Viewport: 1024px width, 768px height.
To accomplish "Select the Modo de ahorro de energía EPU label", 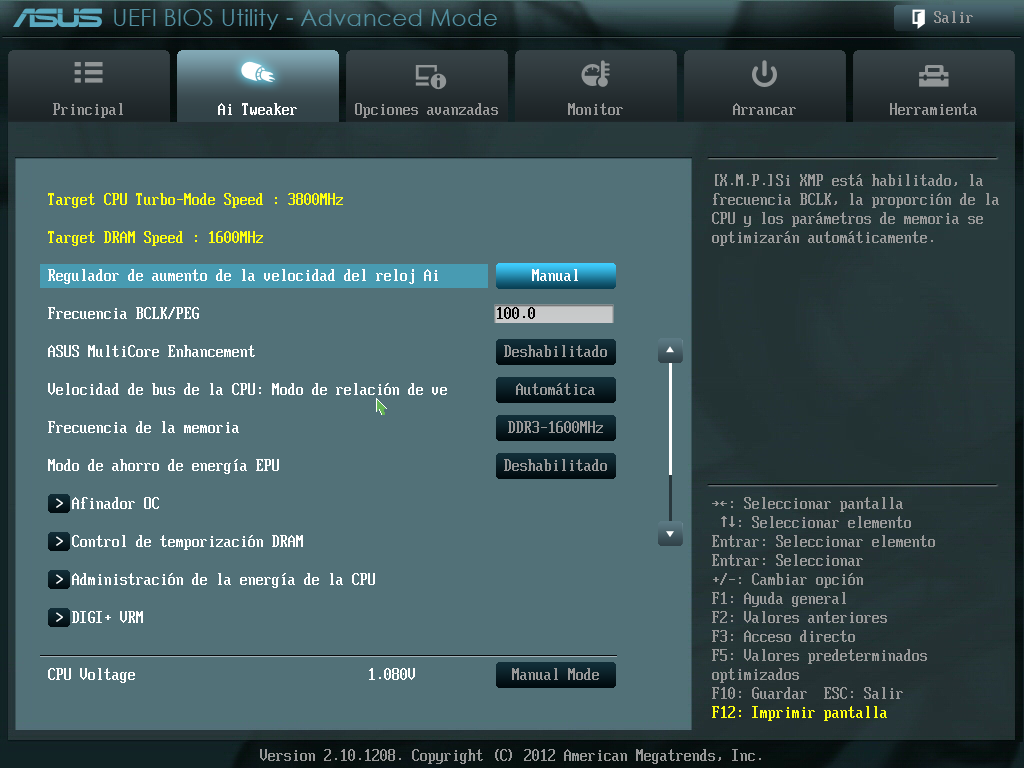I will pos(163,466).
